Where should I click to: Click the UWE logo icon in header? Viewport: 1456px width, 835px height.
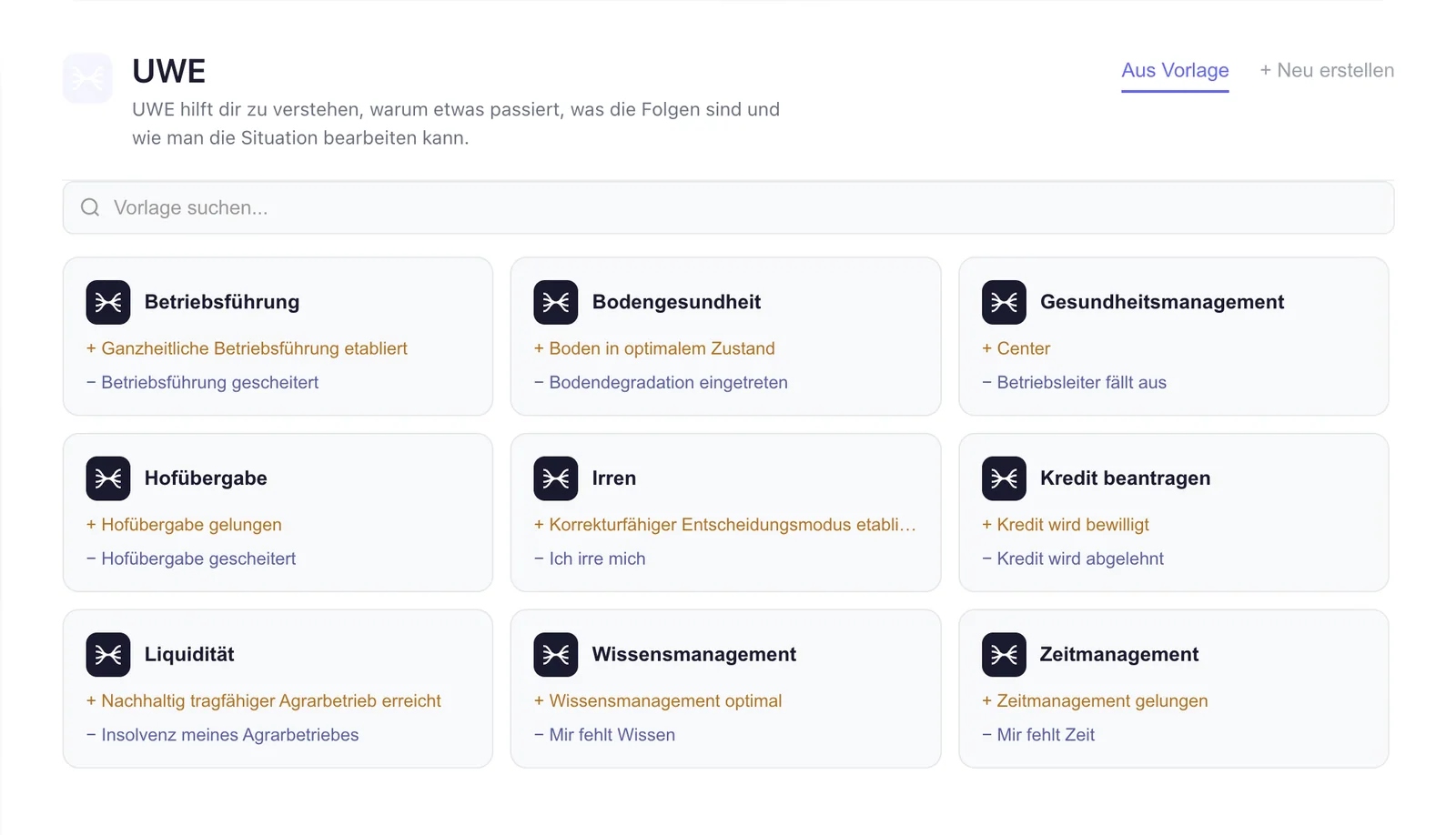(87, 78)
